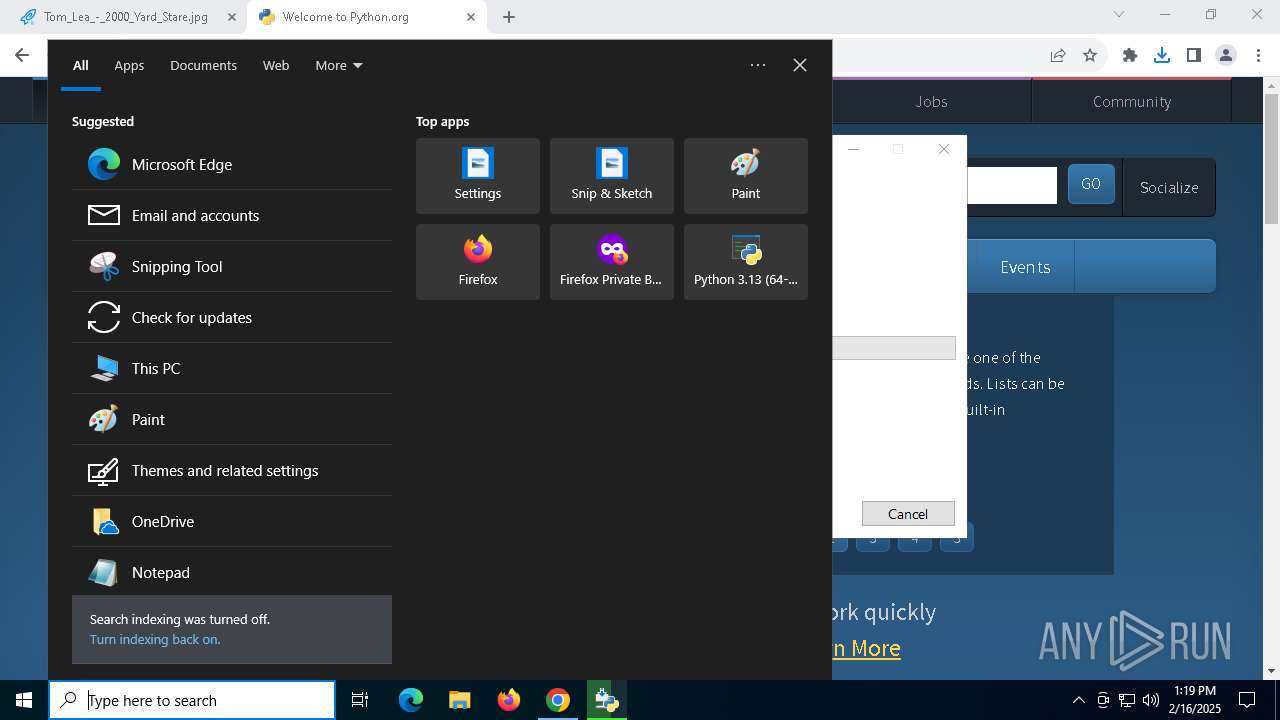This screenshot has height=720, width=1280.
Task: Click the taskbar clock and date
Action: click(1195, 700)
